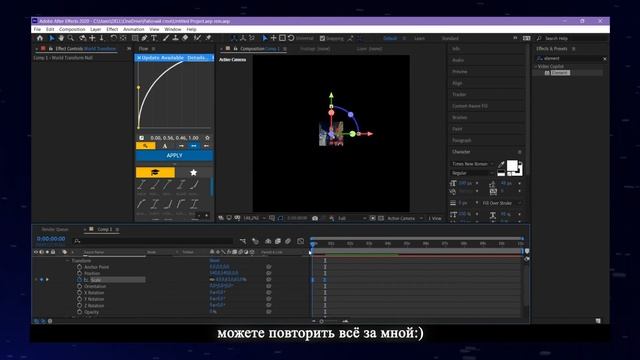Click the Update Available Details link

(196, 58)
